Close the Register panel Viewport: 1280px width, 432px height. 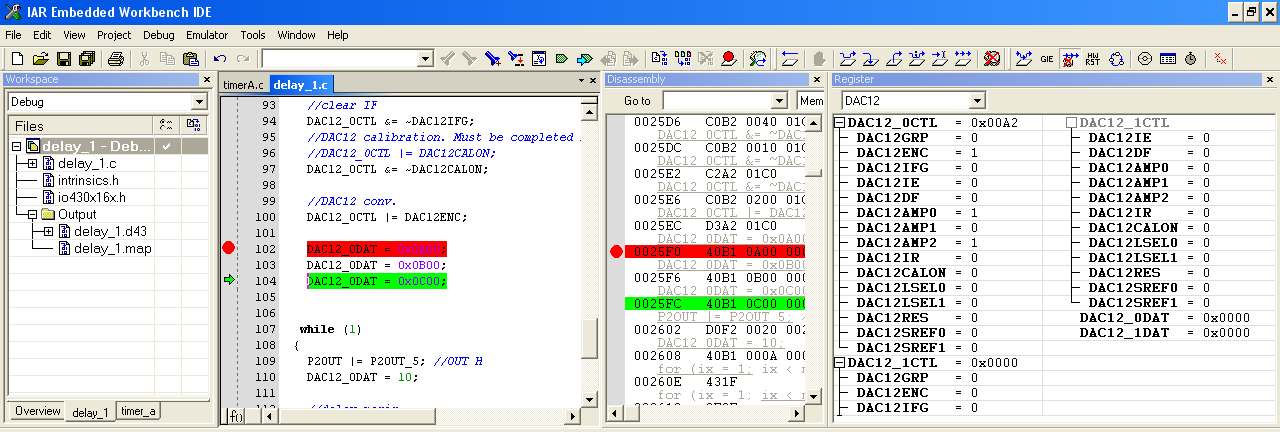click(x=1269, y=79)
